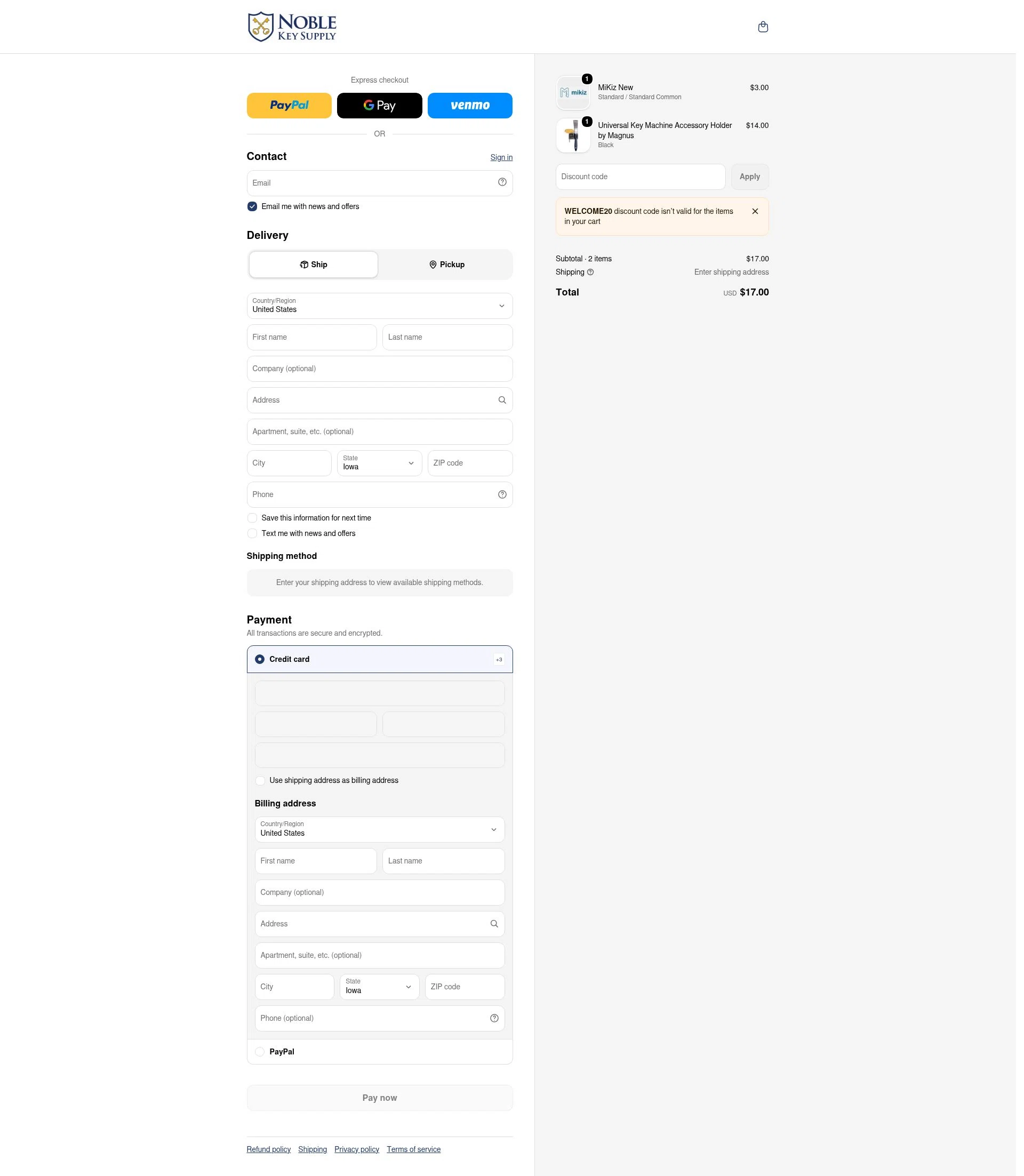The width and height of the screenshot is (1024, 1176).
Task: Open the shopping bag cart icon
Action: point(768,27)
